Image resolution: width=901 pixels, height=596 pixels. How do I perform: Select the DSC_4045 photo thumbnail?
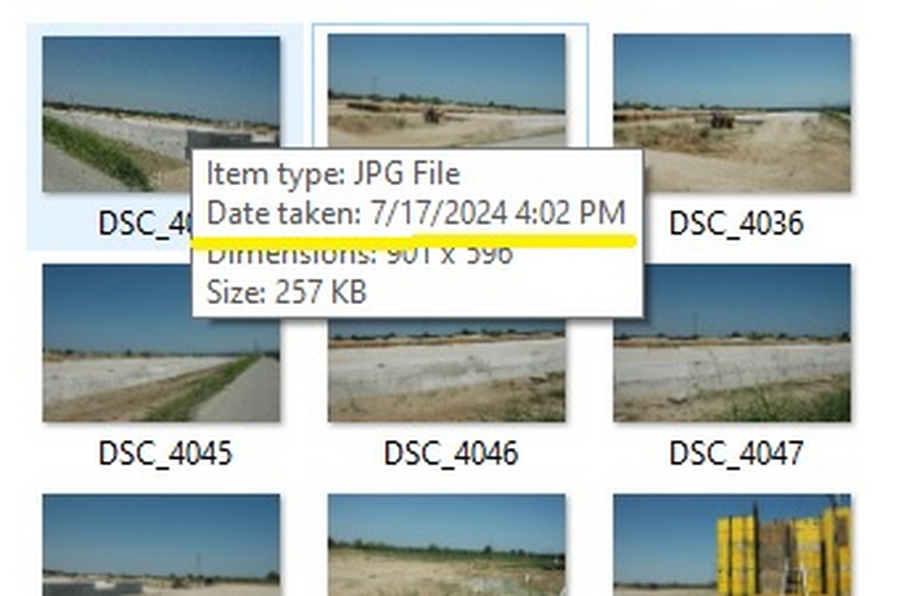(x=161, y=343)
